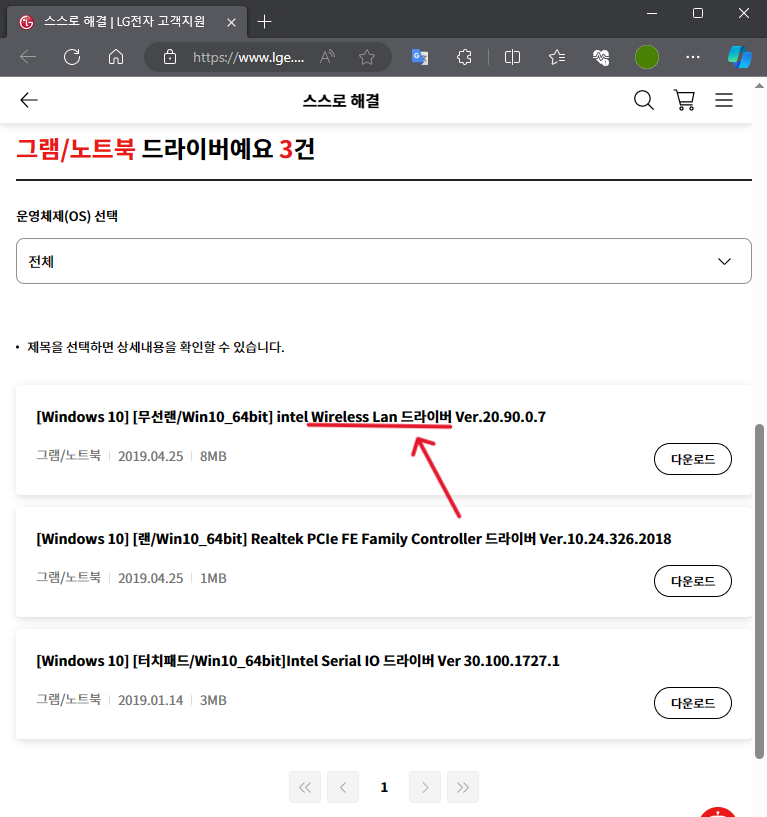Click the scrollbar up arrow
This screenshot has height=817, width=767.
click(x=759, y=85)
